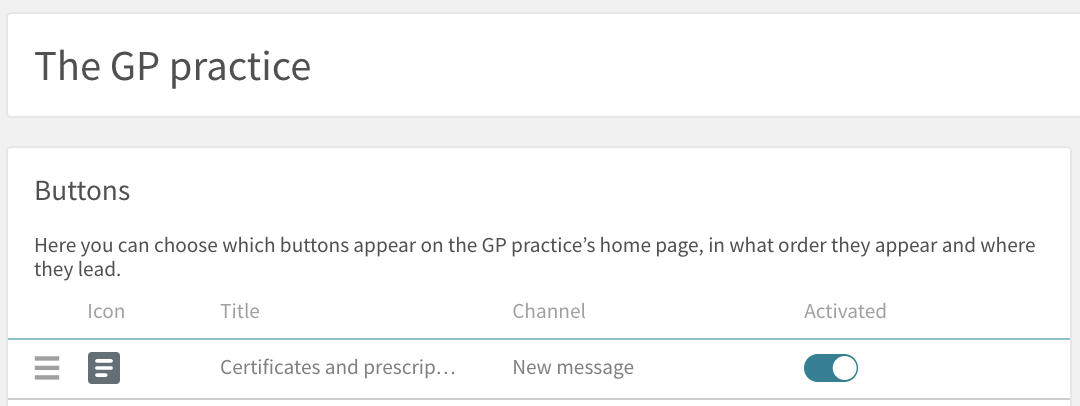Click the partially visible row below Certificates
Viewport: 1080px width, 406px height.
539,403
